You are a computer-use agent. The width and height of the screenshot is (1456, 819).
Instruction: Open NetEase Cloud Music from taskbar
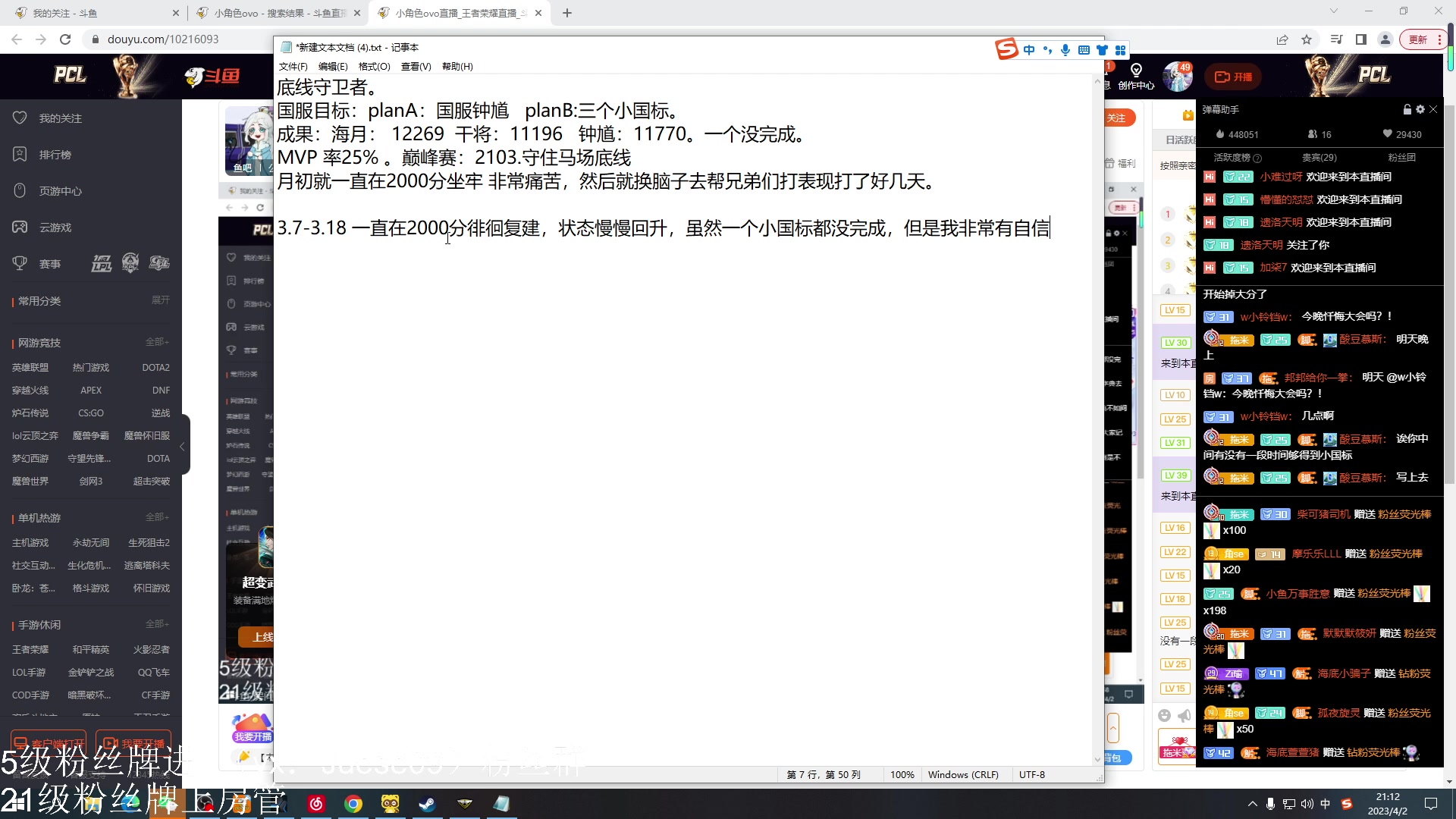317,804
